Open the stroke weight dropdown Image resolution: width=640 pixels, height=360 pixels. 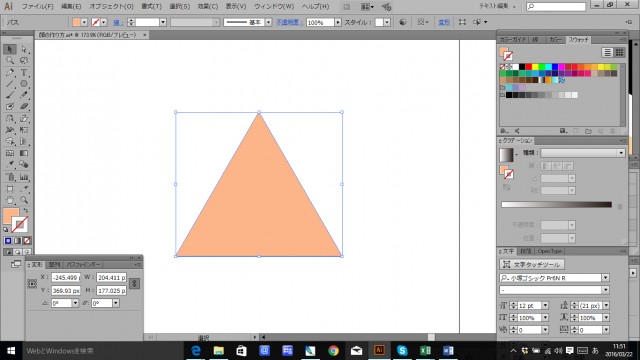163,22
